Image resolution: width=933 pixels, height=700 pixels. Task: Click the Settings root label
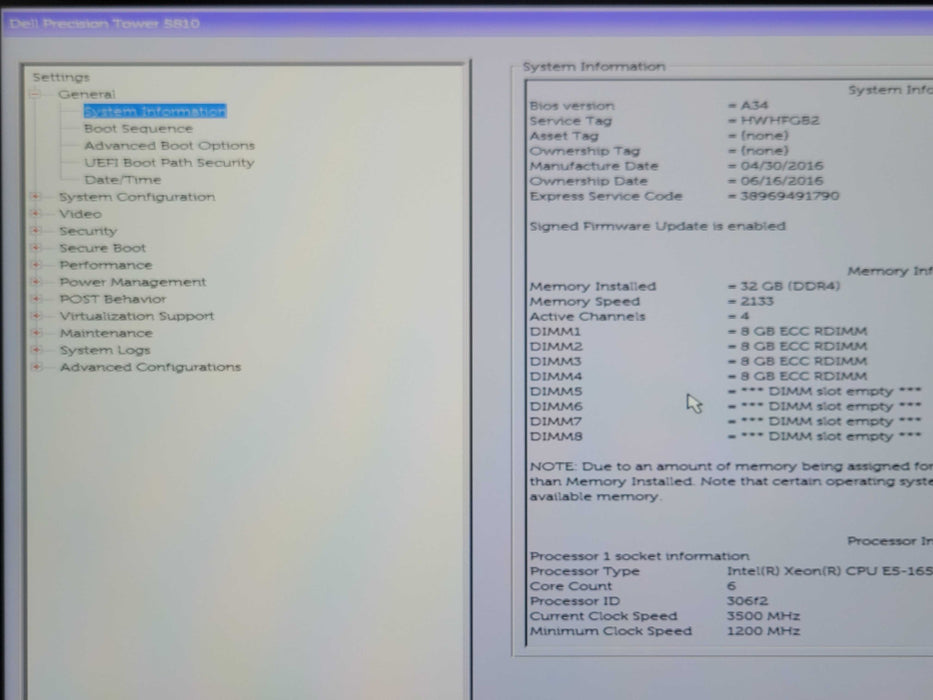(x=60, y=77)
